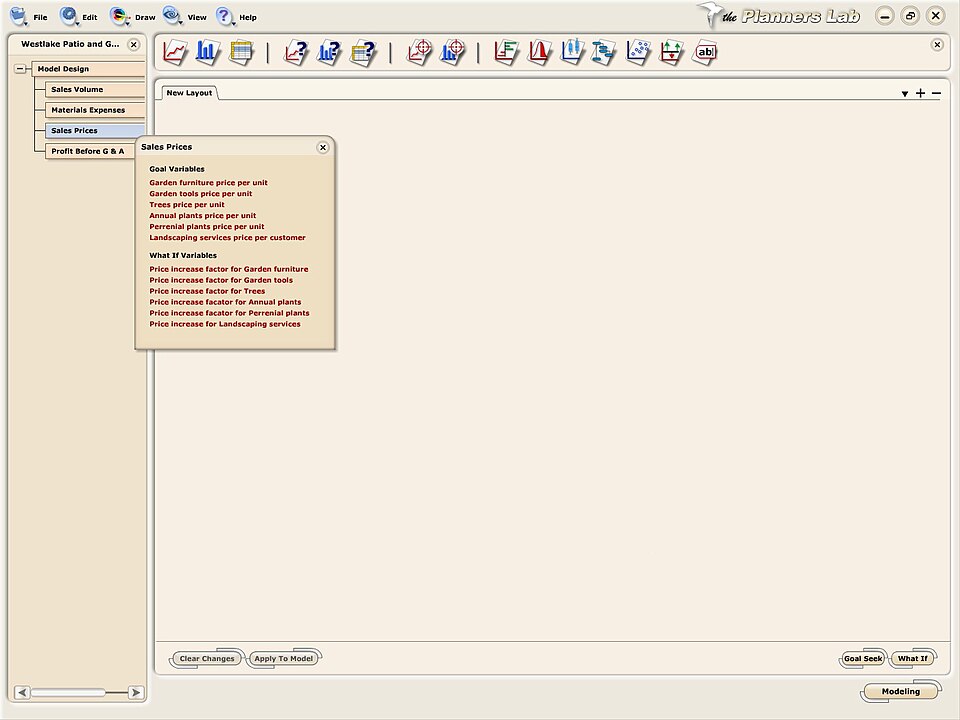The width and height of the screenshot is (960, 720).
Task: Click the View menu eye icon
Action: tap(173, 16)
